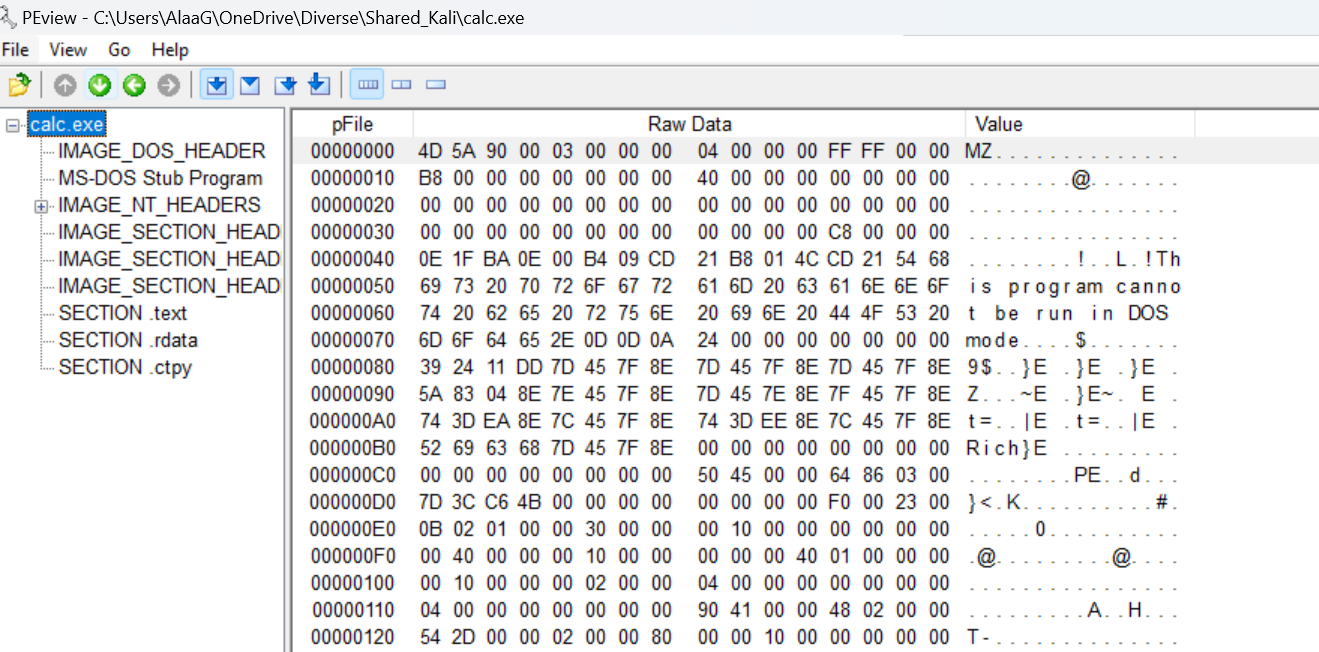This screenshot has width=1319, height=652.
Task: Switch to the two-segment word width view
Action: (x=402, y=86)
